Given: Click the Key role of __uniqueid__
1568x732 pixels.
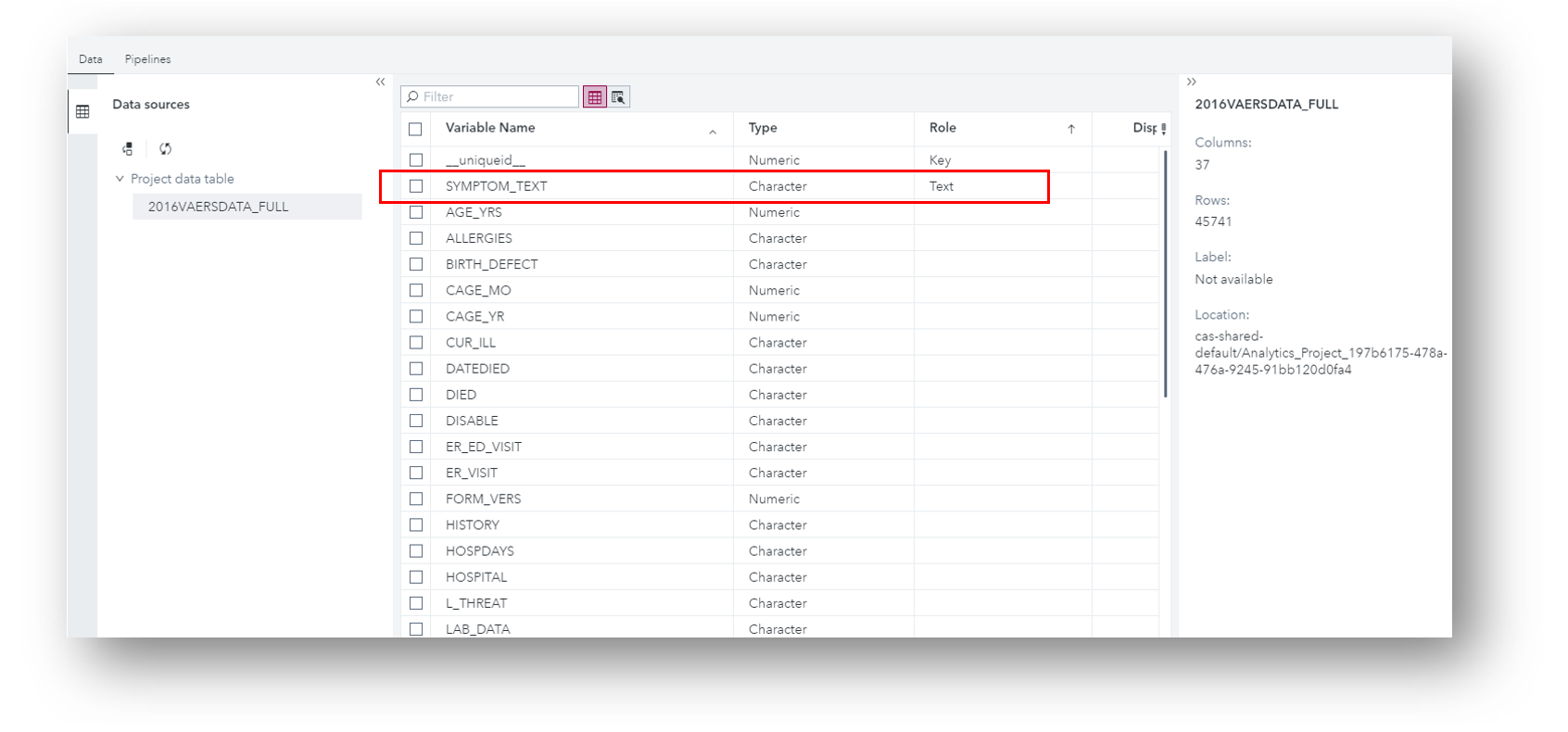Looking at the screenshot, I should click(x=941, y=160).
